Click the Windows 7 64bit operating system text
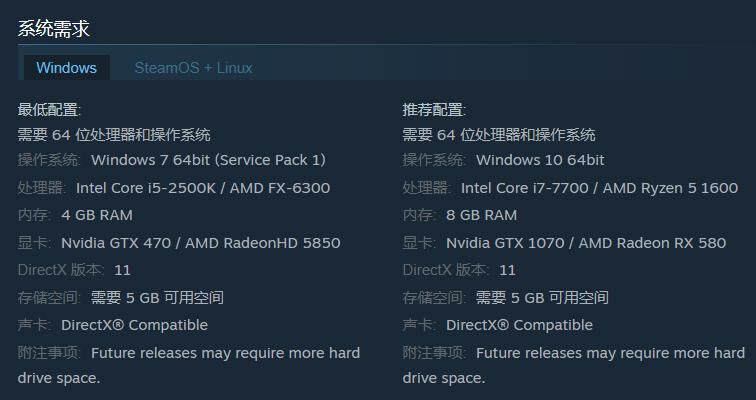This screenshot has height=400, width=756. [208, 160]
